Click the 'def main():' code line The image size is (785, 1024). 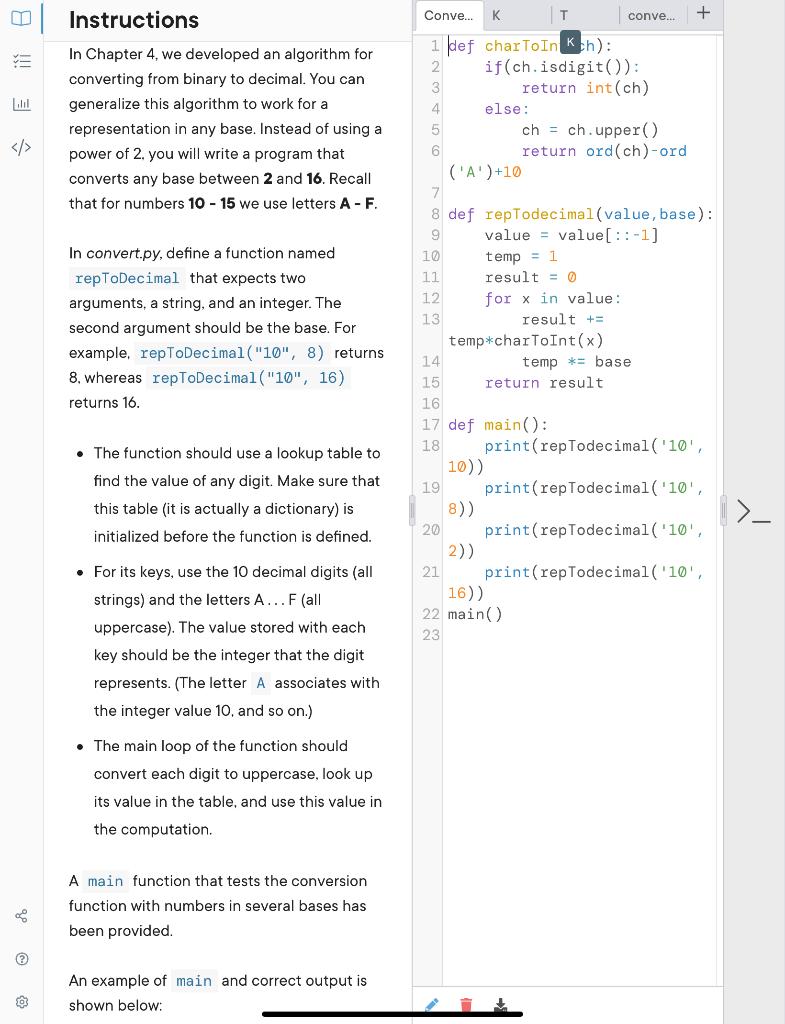498,424
